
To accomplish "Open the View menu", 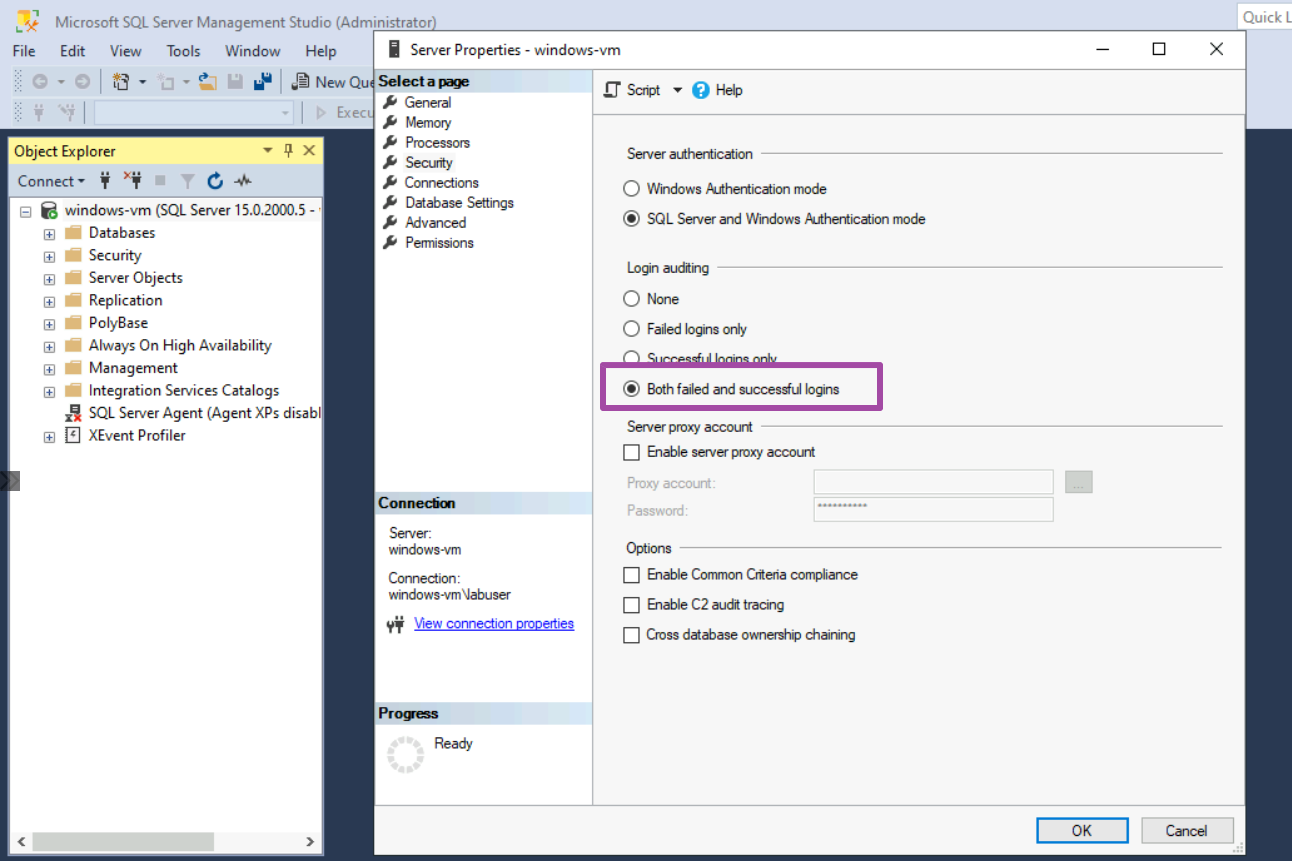I will (126, 51).
